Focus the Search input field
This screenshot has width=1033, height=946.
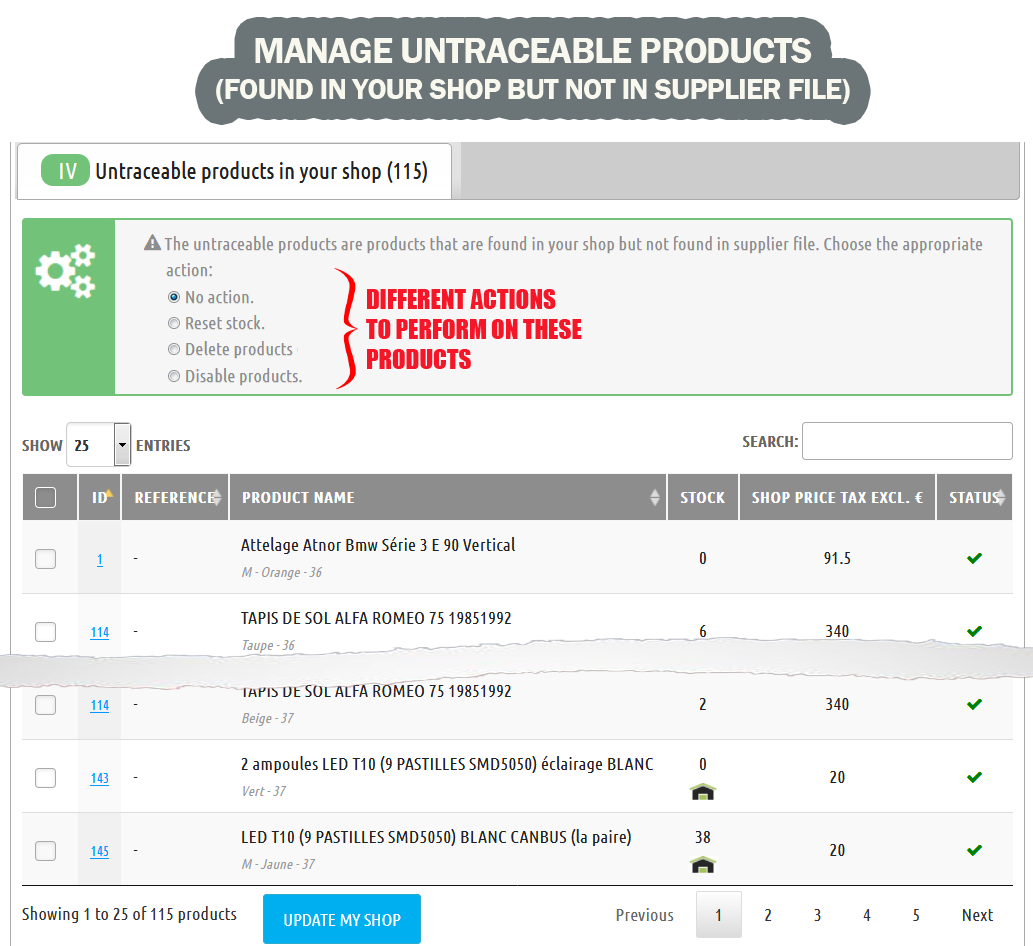pyautogui.click(x=907, y=441)
